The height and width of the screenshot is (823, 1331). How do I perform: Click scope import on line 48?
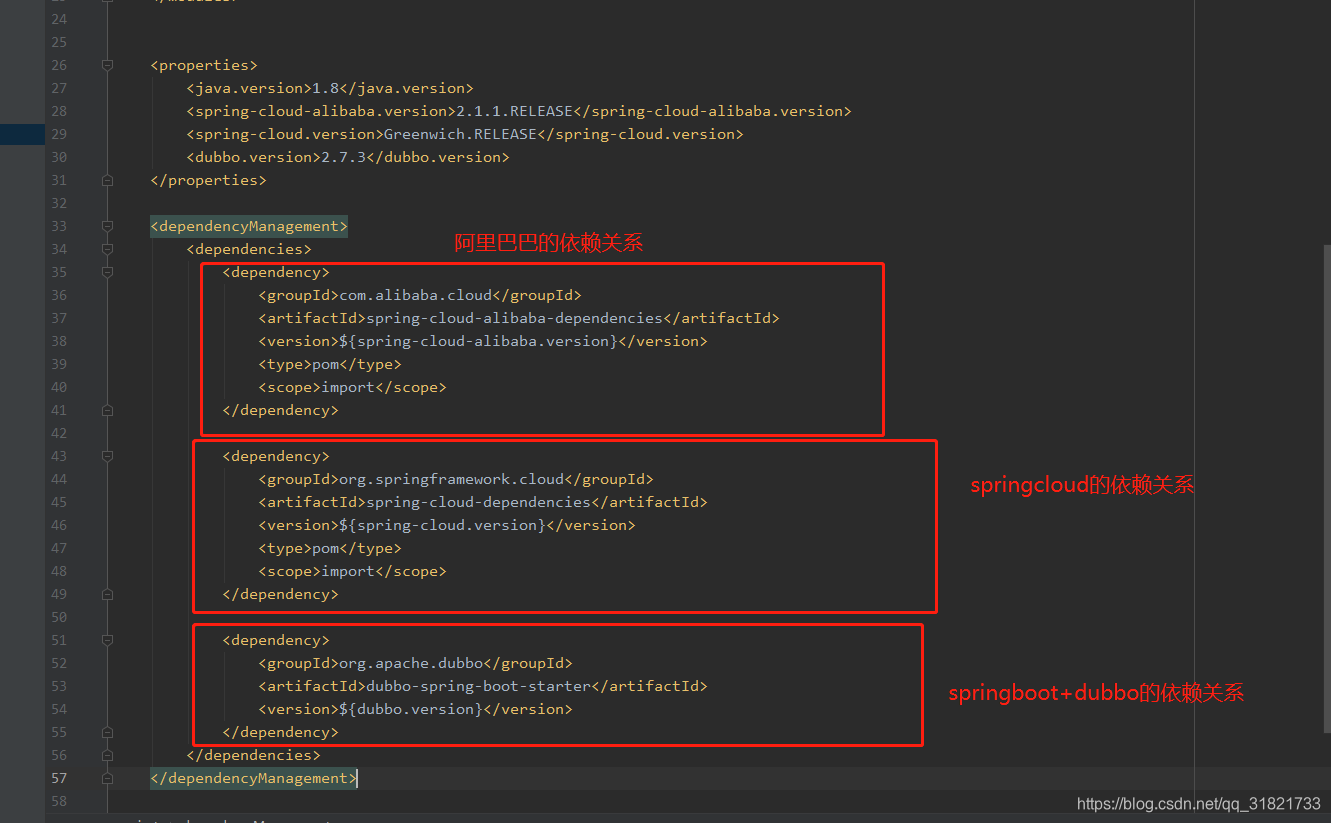pos(351,571)
